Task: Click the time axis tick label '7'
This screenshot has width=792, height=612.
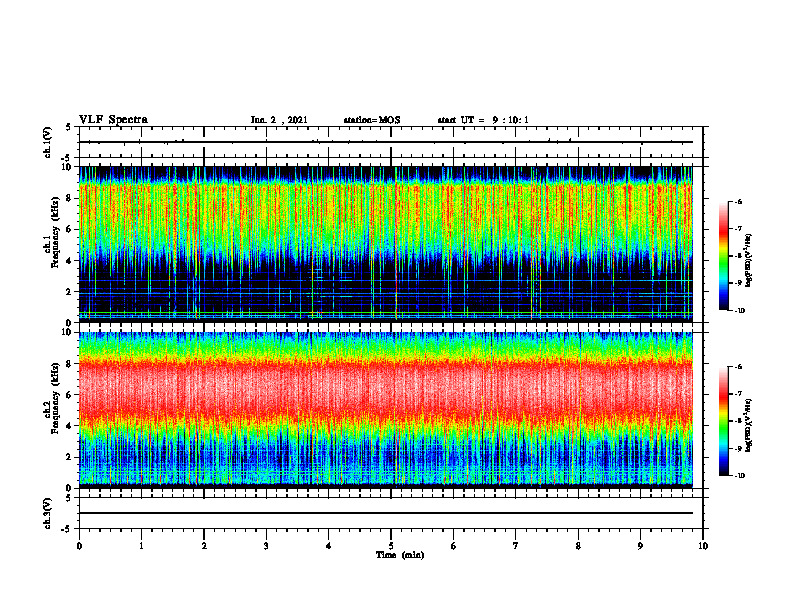Action: coord(516,546)
